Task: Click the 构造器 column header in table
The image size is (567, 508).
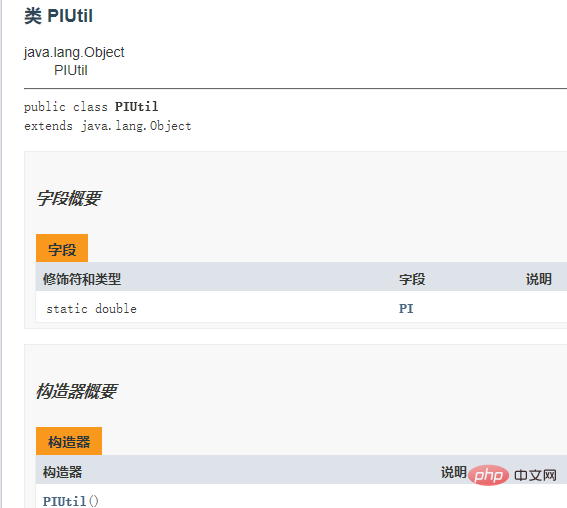Action: point(63,472)
